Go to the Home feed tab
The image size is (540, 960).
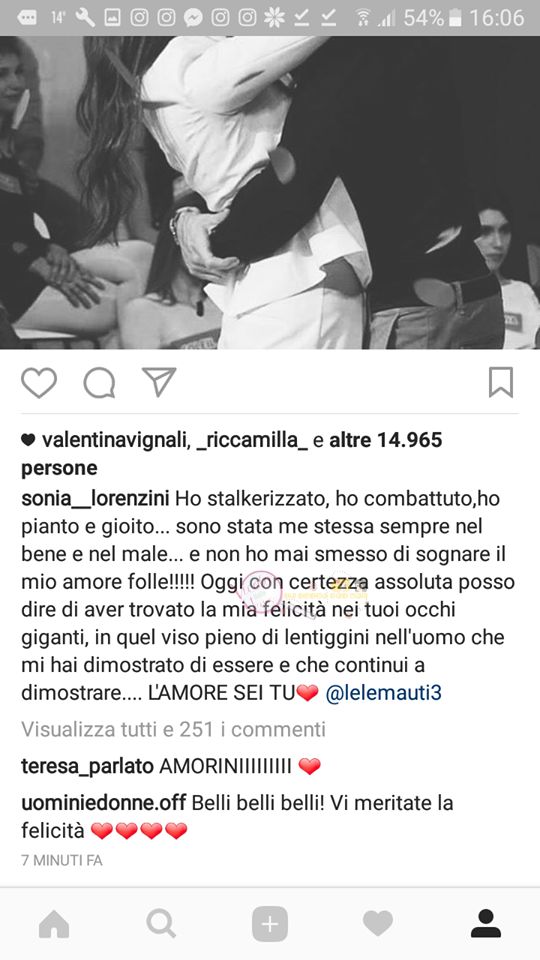pos(54,924)
